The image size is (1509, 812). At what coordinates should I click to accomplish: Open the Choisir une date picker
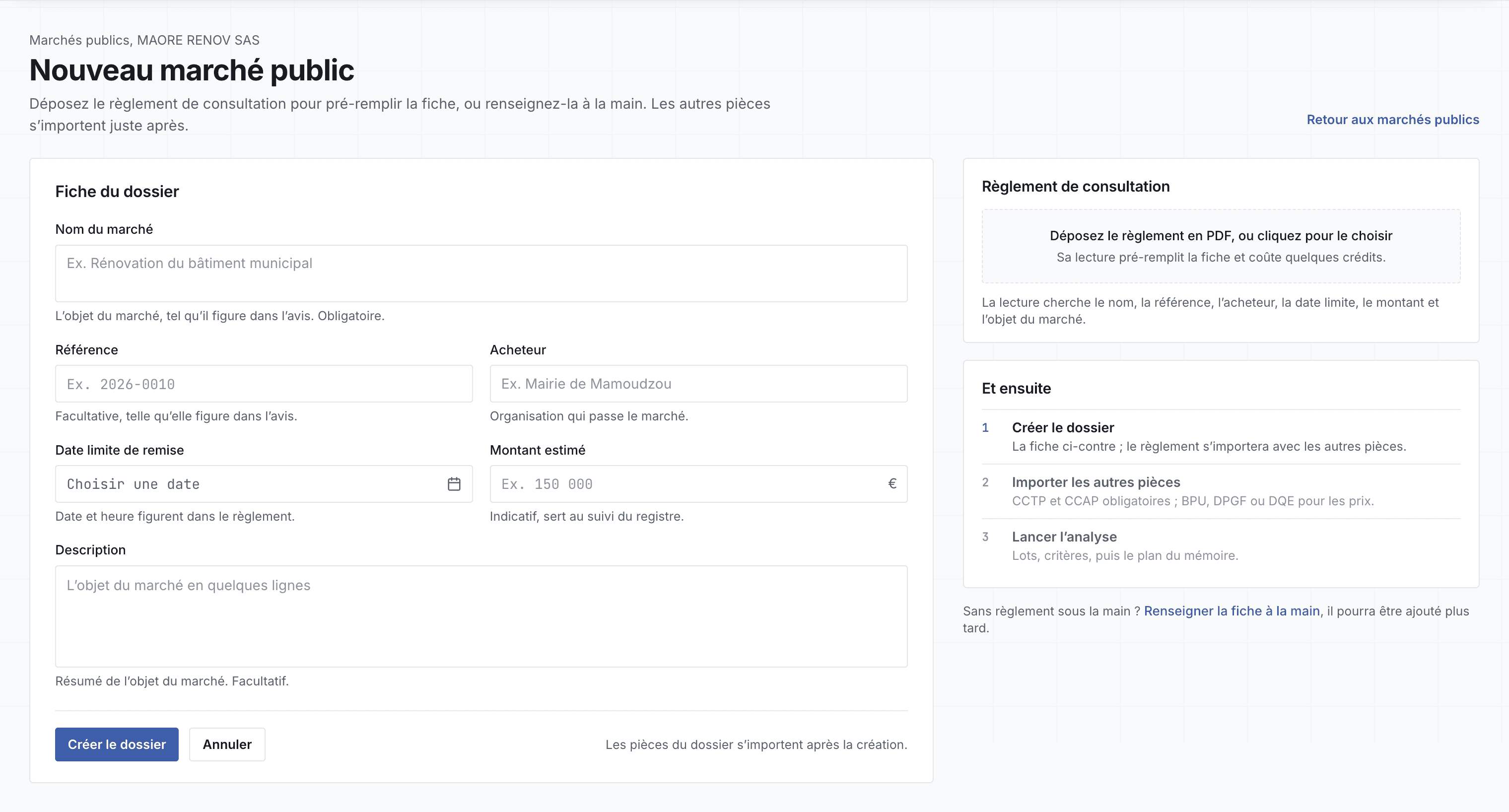click(x=264, y=484)
